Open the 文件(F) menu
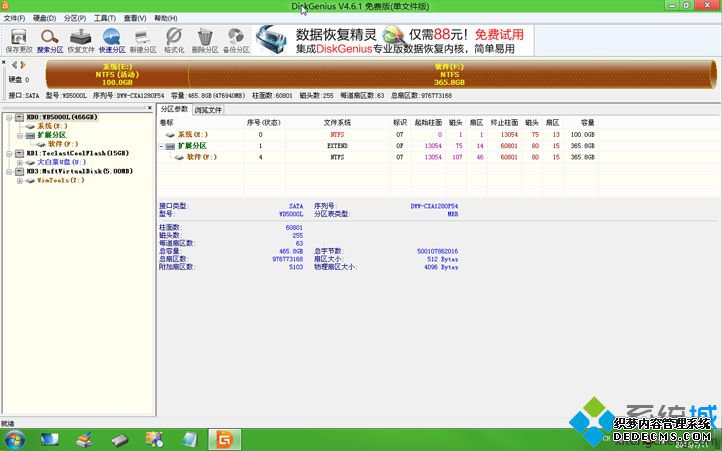This screenshot has height=451, width=722. (x=14, y=18)
